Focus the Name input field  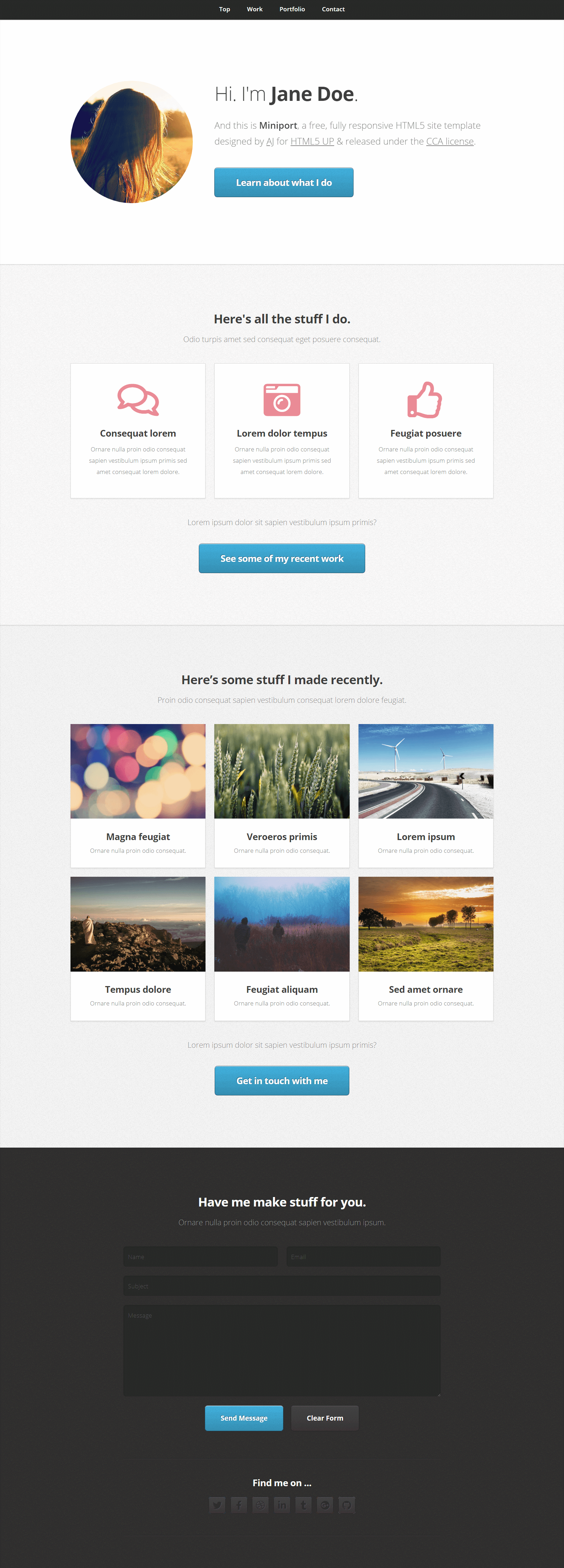(200, 1256)
